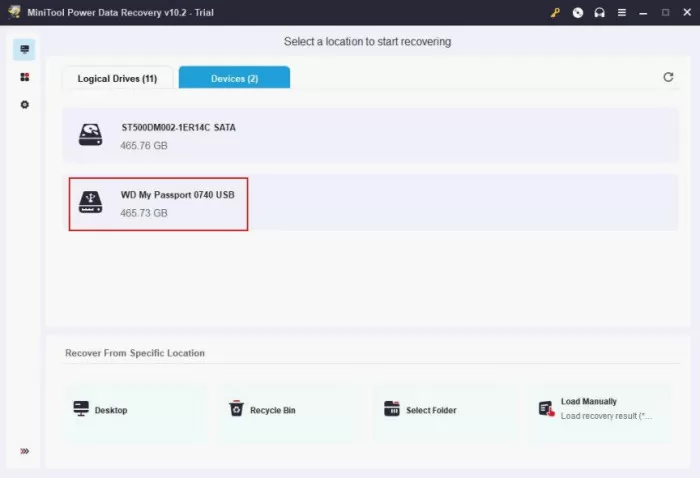The height and width of the screenshot is (478, 700).
Task: Select the This PC monitor icon in the sidebar
Action: click(24, 50)
